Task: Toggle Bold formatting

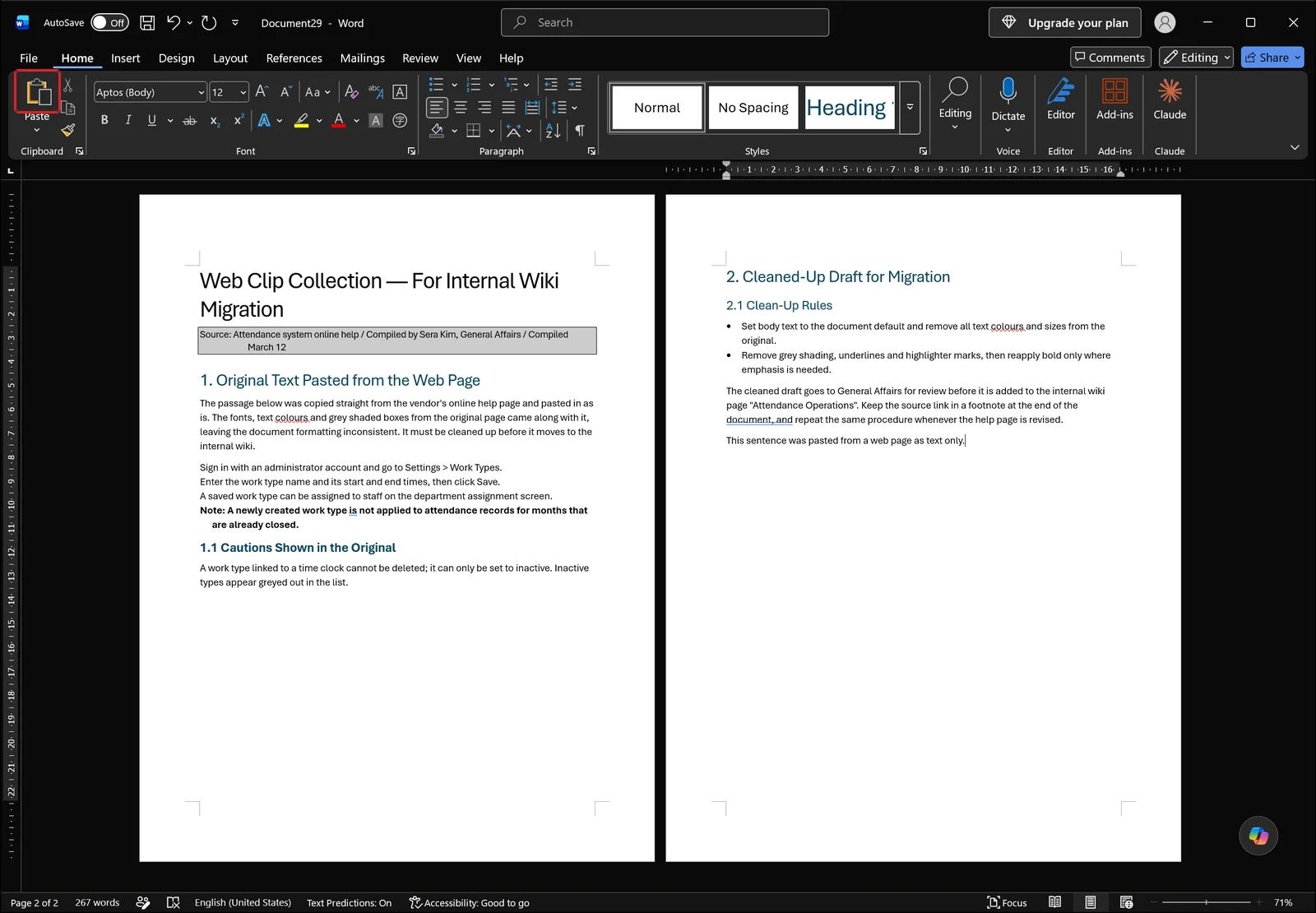Action: pyautogui.click(x=104, y=120)
